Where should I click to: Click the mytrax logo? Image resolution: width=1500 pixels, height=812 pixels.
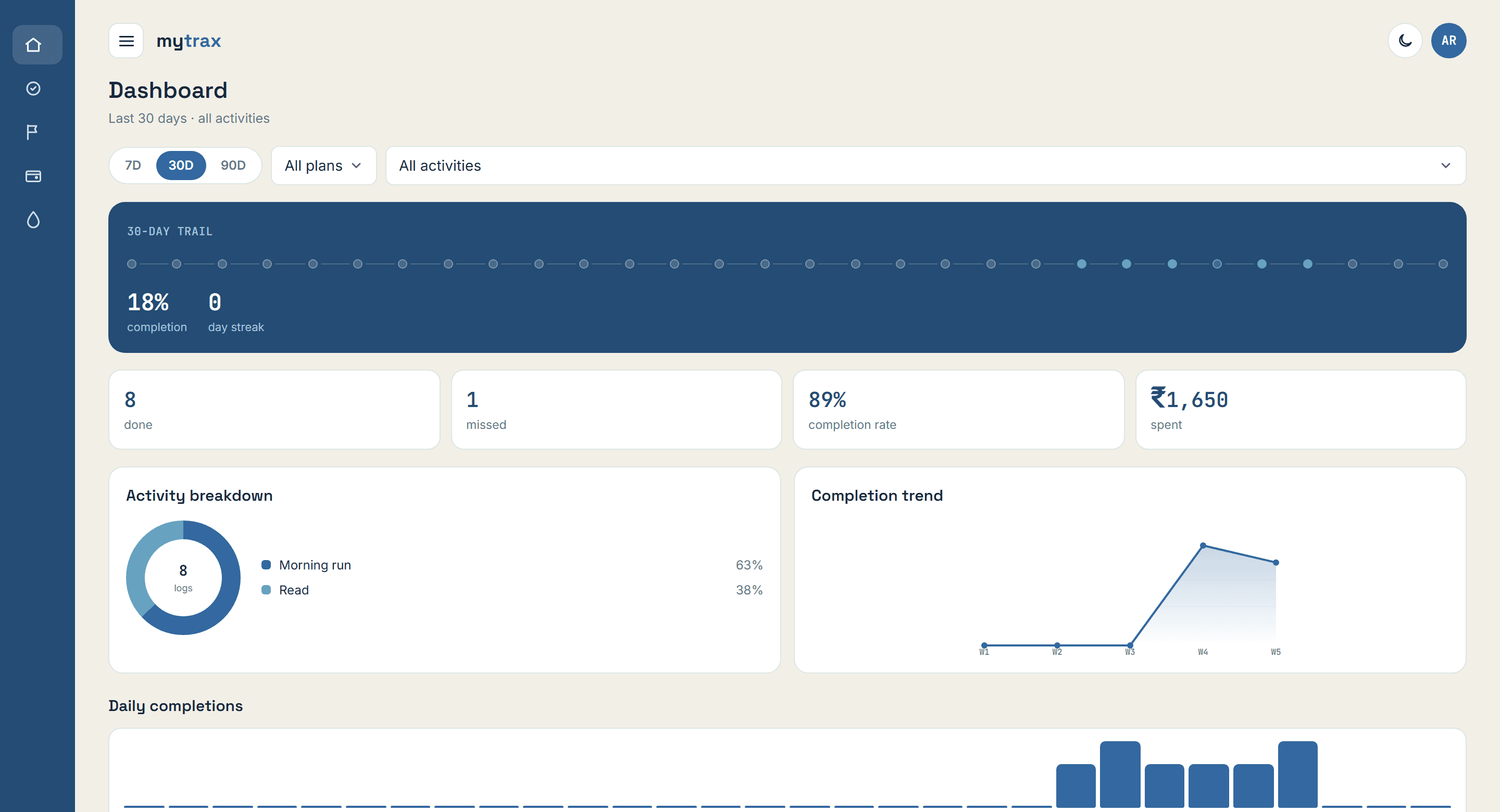pyautogui.click(x=189, y=41)
